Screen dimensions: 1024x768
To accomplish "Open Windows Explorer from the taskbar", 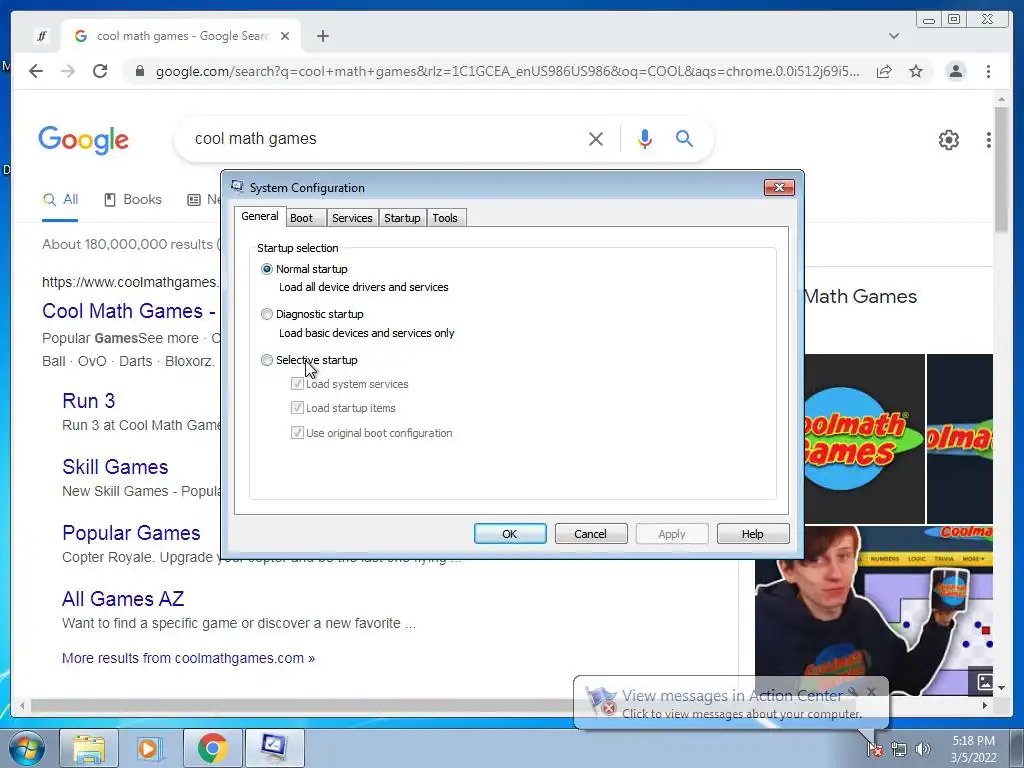I will 89,748.
